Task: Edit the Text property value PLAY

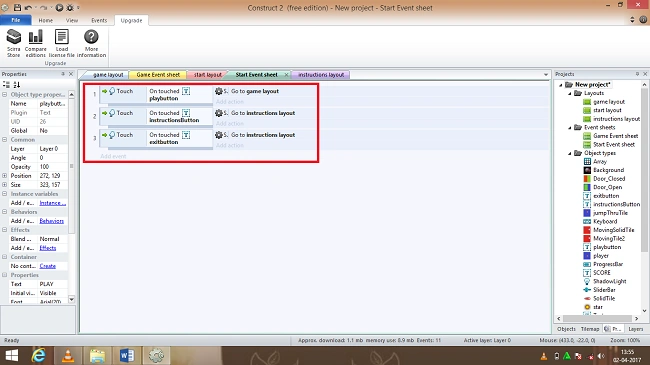Action: [x=53, y=284]
